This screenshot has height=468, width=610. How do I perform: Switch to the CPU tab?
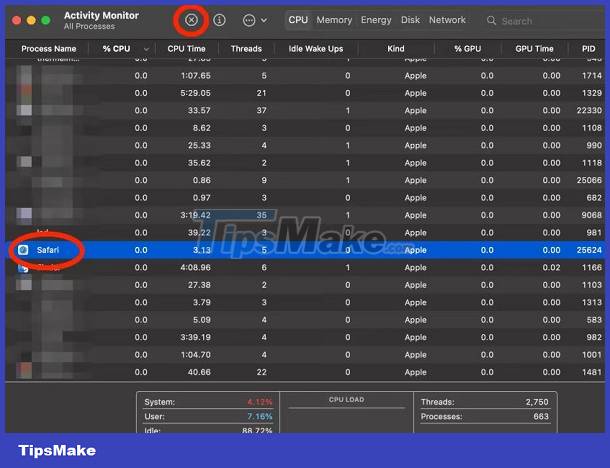click(298, 20)
